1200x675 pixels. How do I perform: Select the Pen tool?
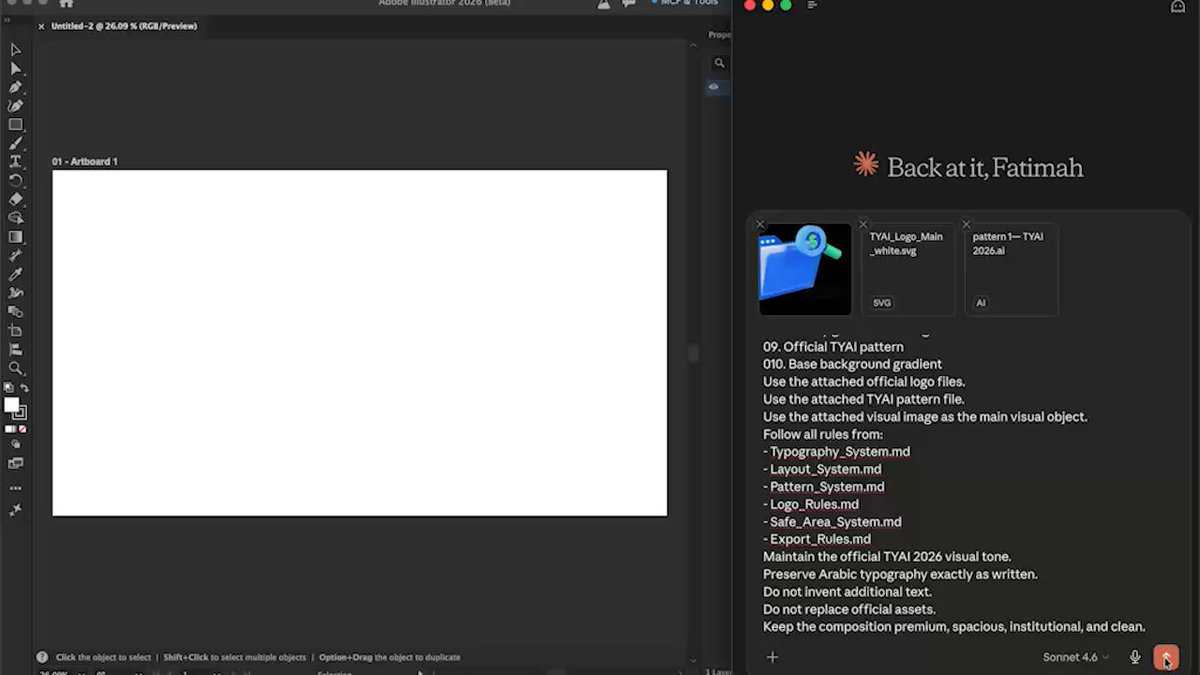pos(15,87)
